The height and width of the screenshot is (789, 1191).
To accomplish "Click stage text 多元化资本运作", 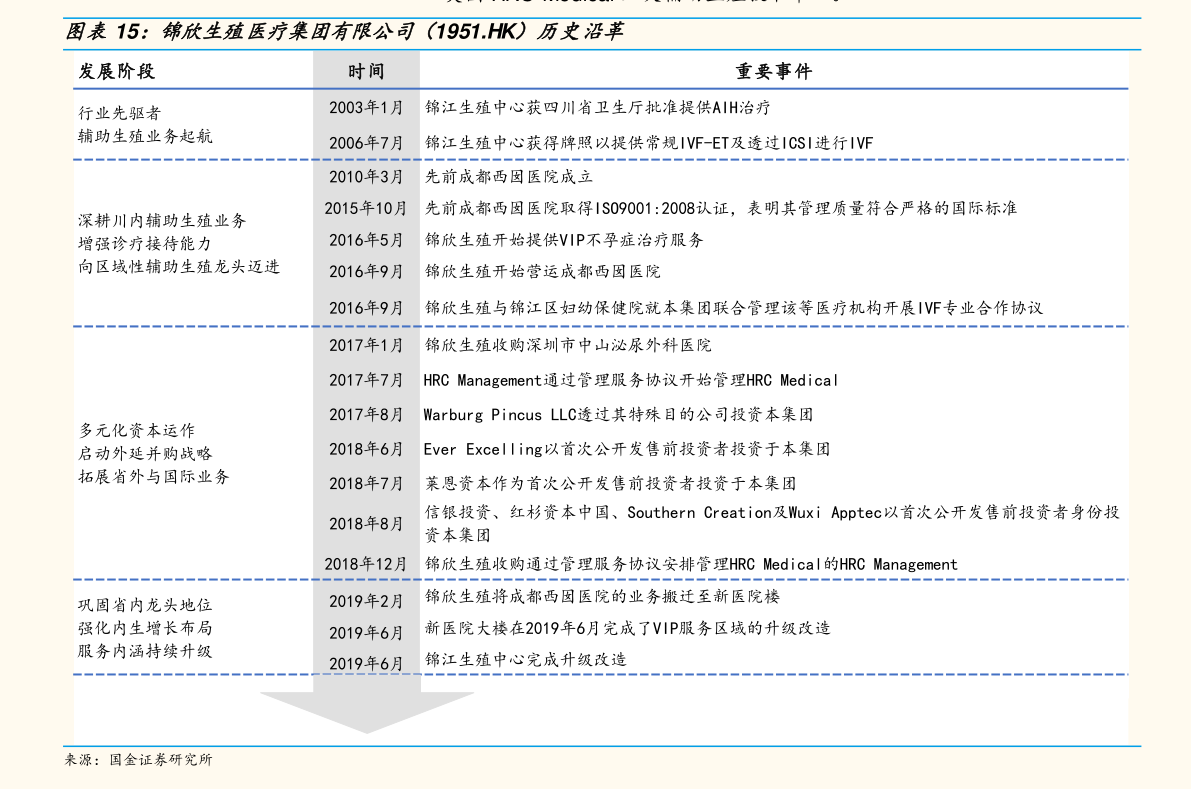I will click(137, 431).
